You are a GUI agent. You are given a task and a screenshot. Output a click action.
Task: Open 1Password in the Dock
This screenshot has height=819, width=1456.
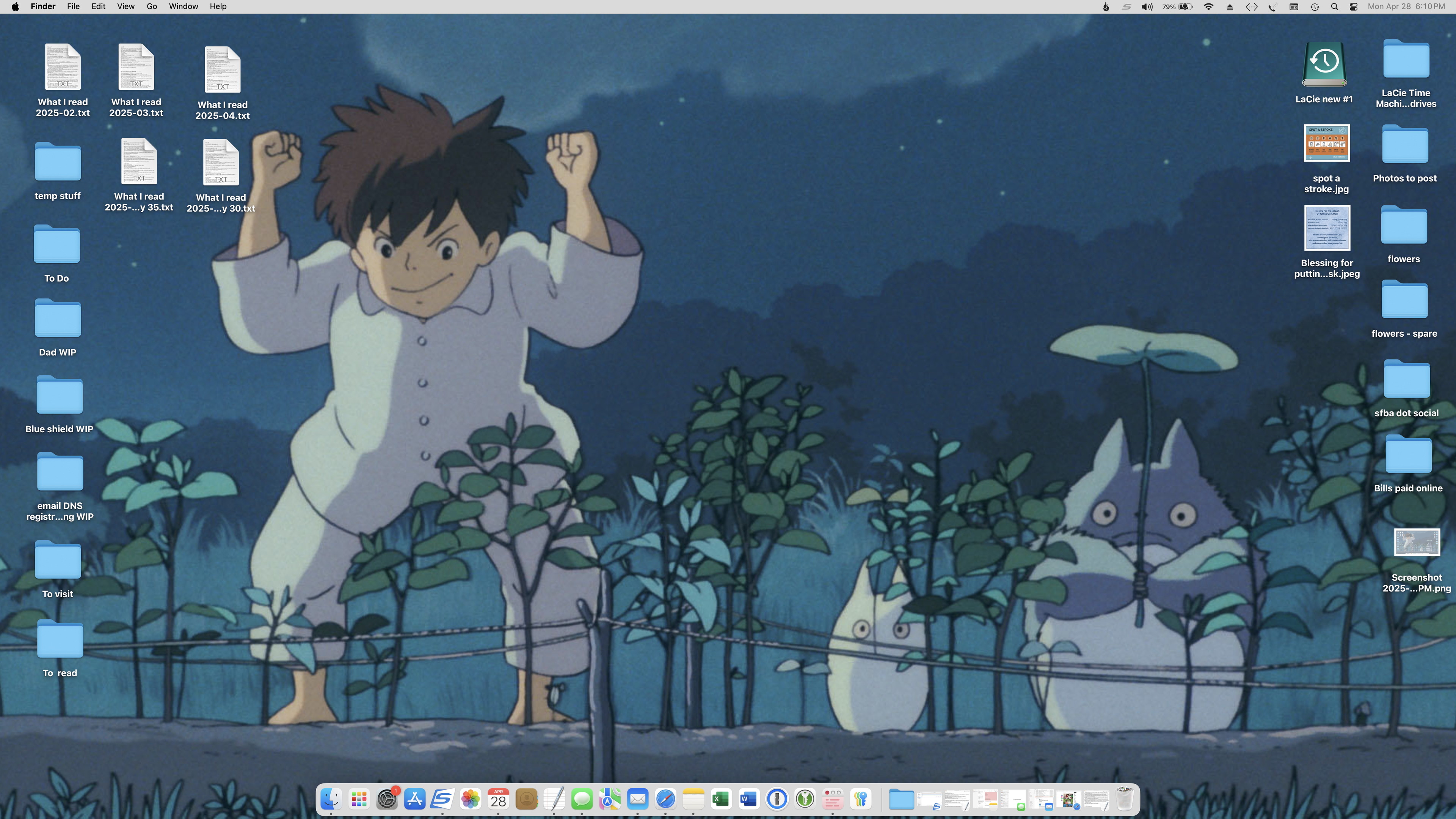pyautogui.click(x=777, y=799)
